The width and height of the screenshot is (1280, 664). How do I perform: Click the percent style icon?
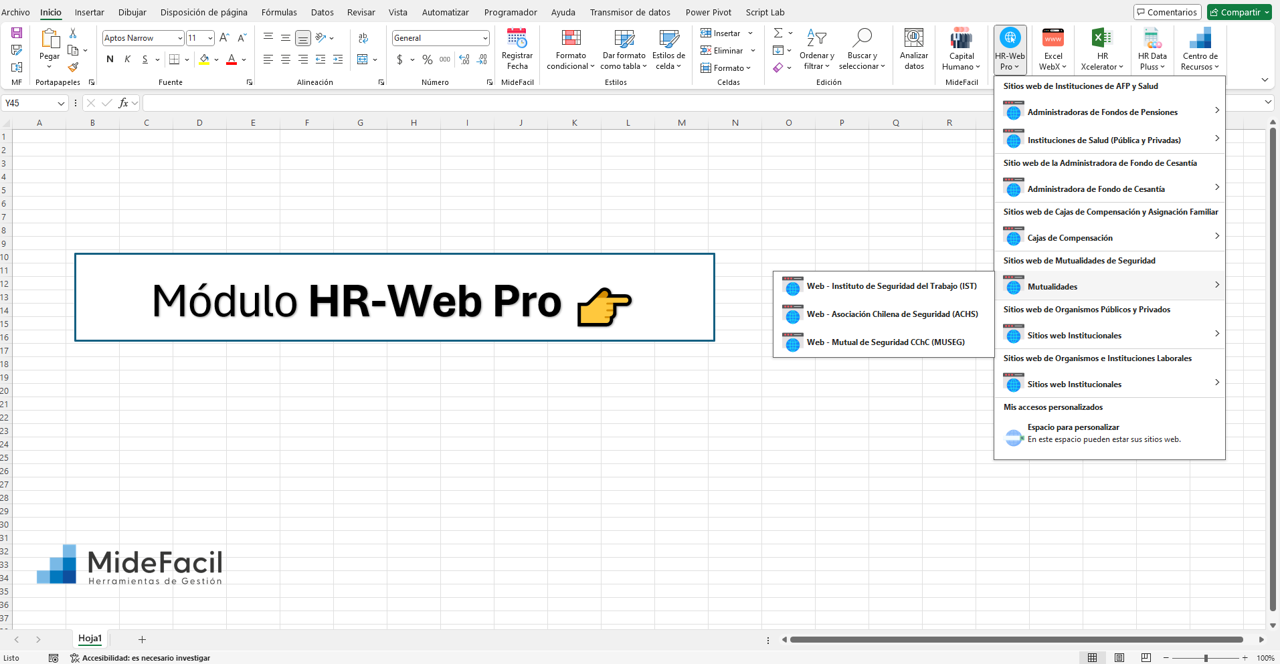tap(427, 60)
